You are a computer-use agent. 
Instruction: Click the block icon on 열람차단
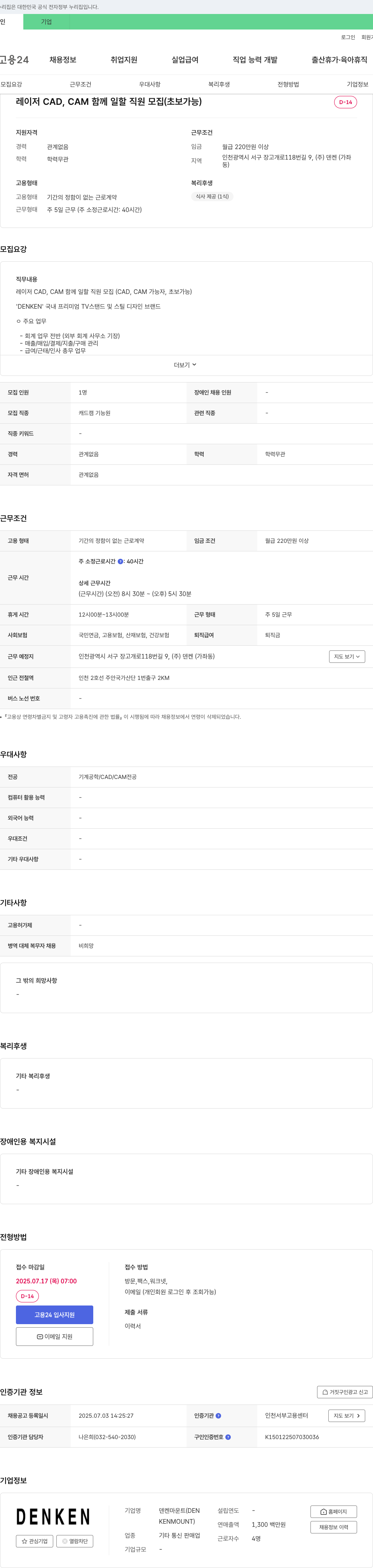(x=64, y=1541)
